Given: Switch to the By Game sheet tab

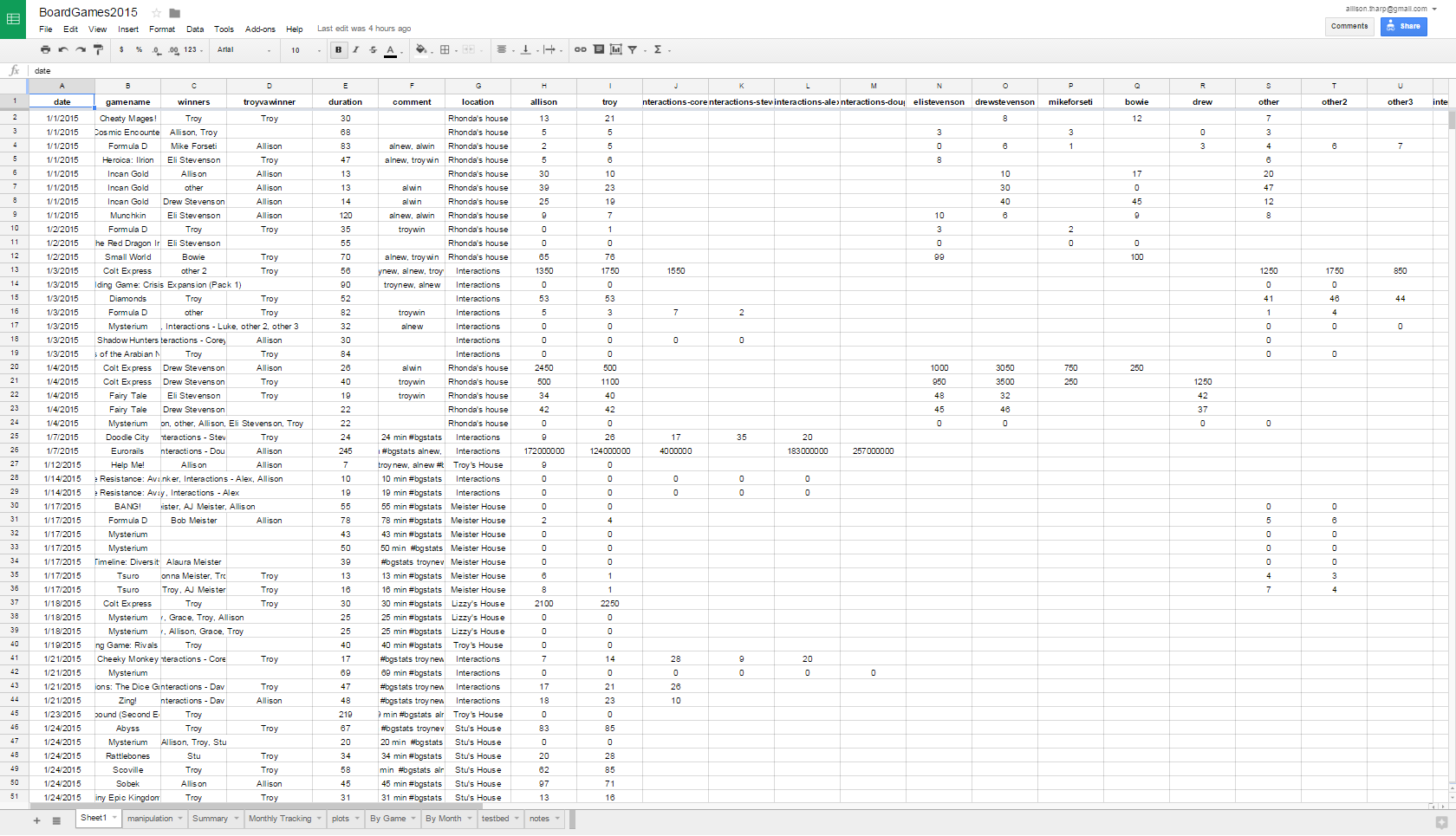Looking at the screenshot, I should pos(387,819).
